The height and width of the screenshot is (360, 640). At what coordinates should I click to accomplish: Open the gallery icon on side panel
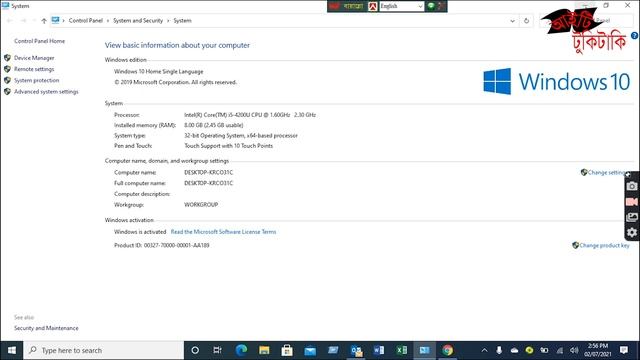(632, 217)
